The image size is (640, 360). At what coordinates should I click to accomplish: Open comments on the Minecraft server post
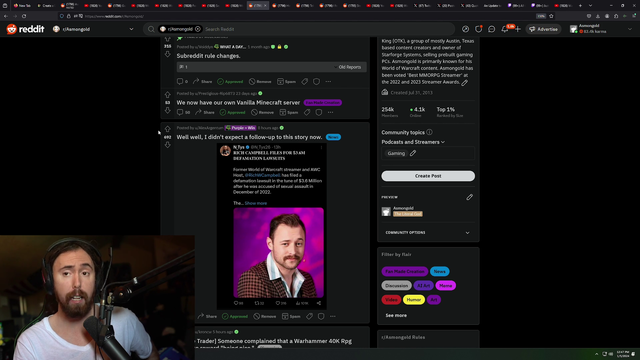tap(183, 112)
